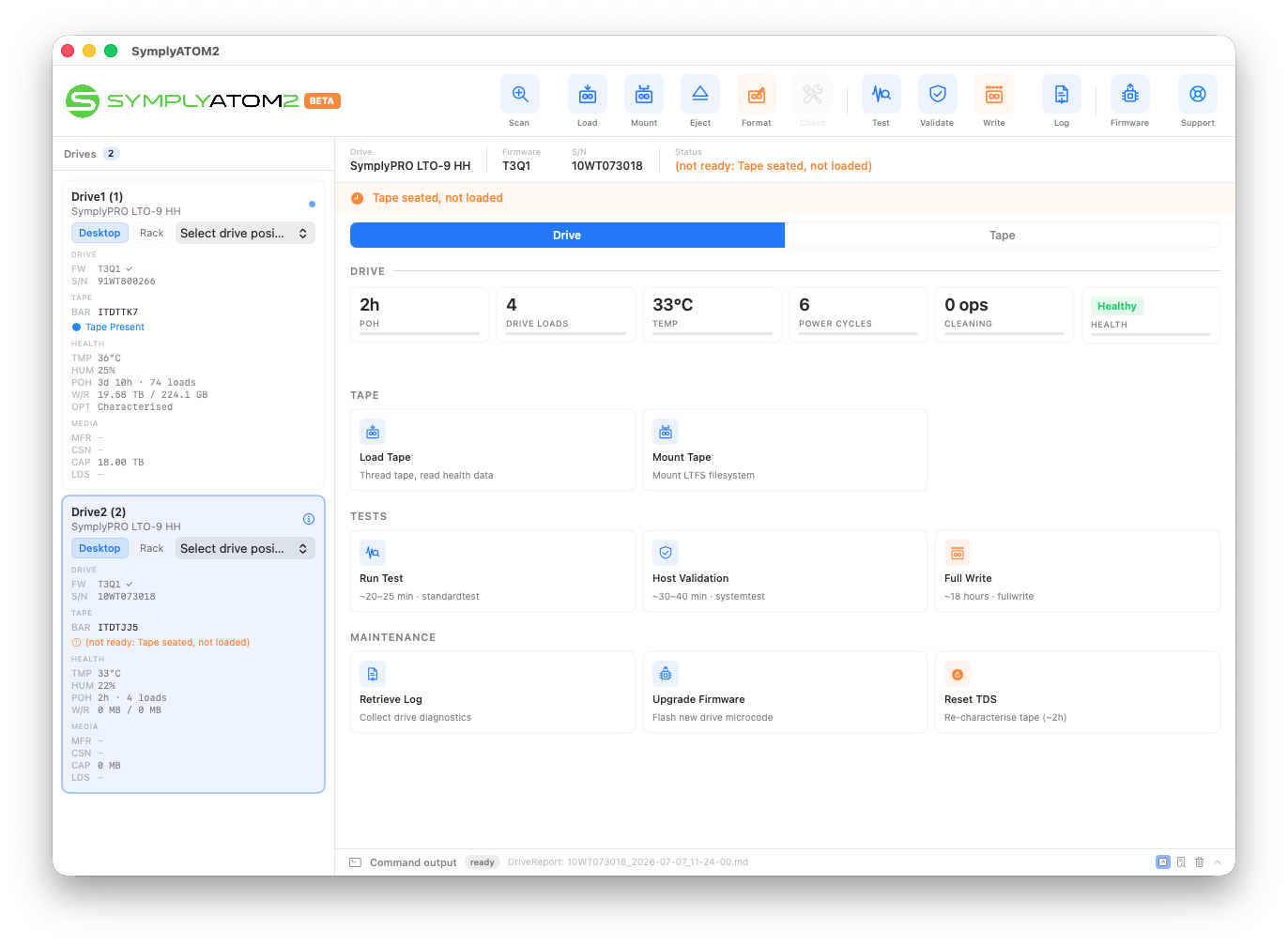This screenshot has height=945, width=1288.
Task: Click the Full Write card icon
Action: (x=958, y=553)
